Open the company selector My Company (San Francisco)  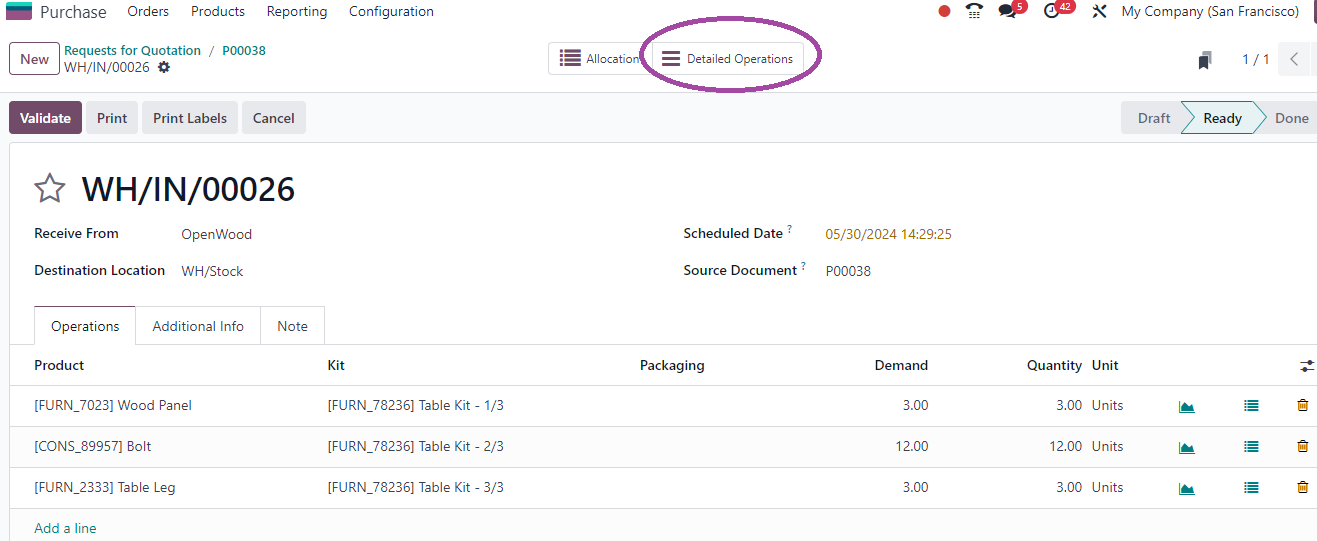1210,12
